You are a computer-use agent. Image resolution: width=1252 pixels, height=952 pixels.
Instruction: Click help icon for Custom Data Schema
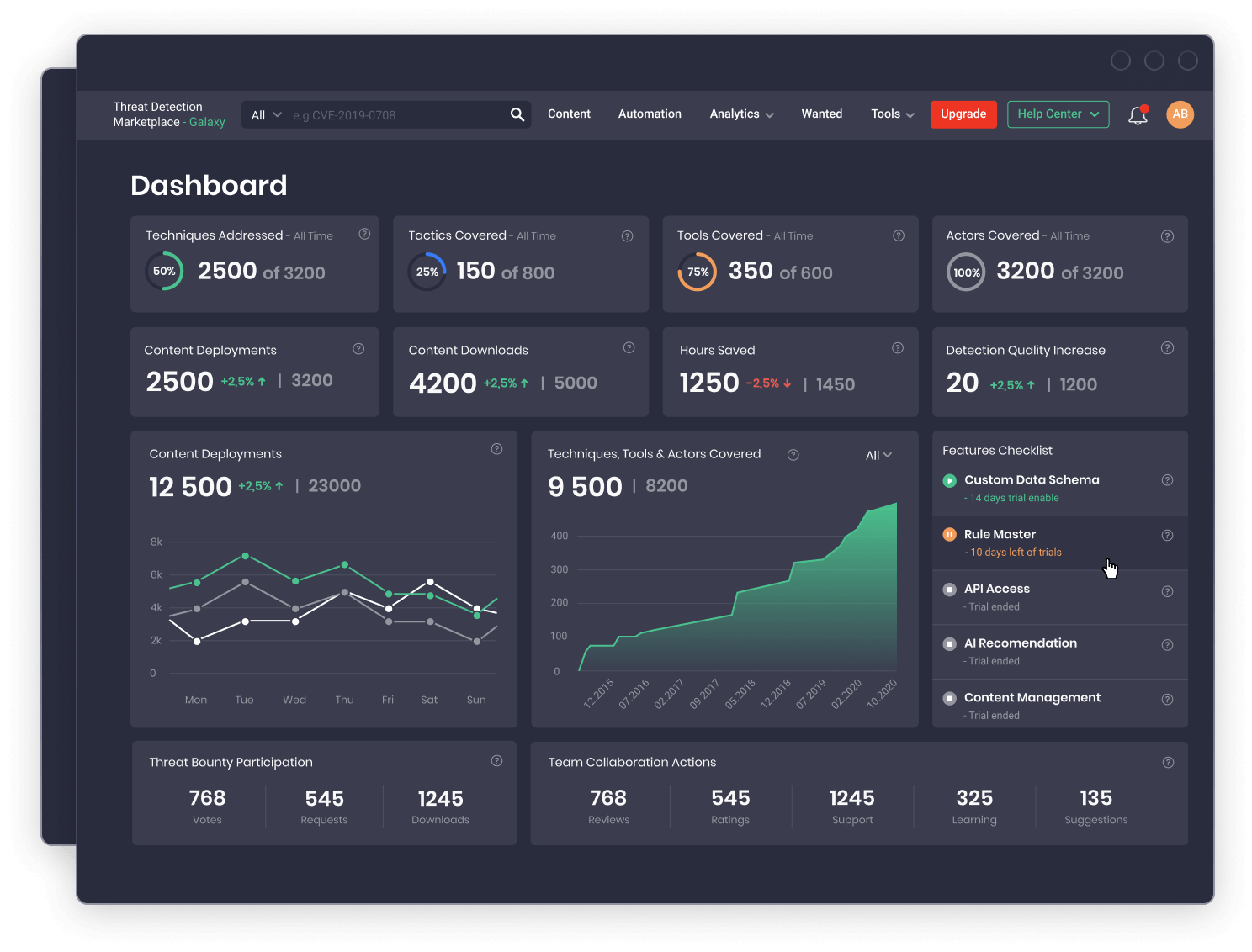[x=1167, y=480]
